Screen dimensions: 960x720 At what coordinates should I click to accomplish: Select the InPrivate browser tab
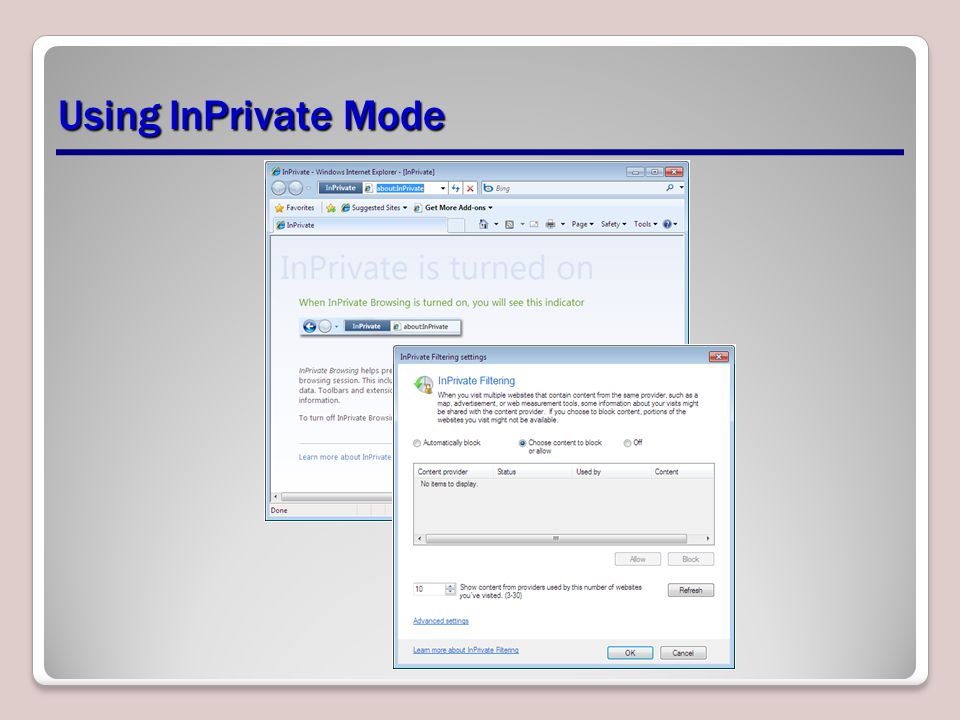tap(359, 225)
